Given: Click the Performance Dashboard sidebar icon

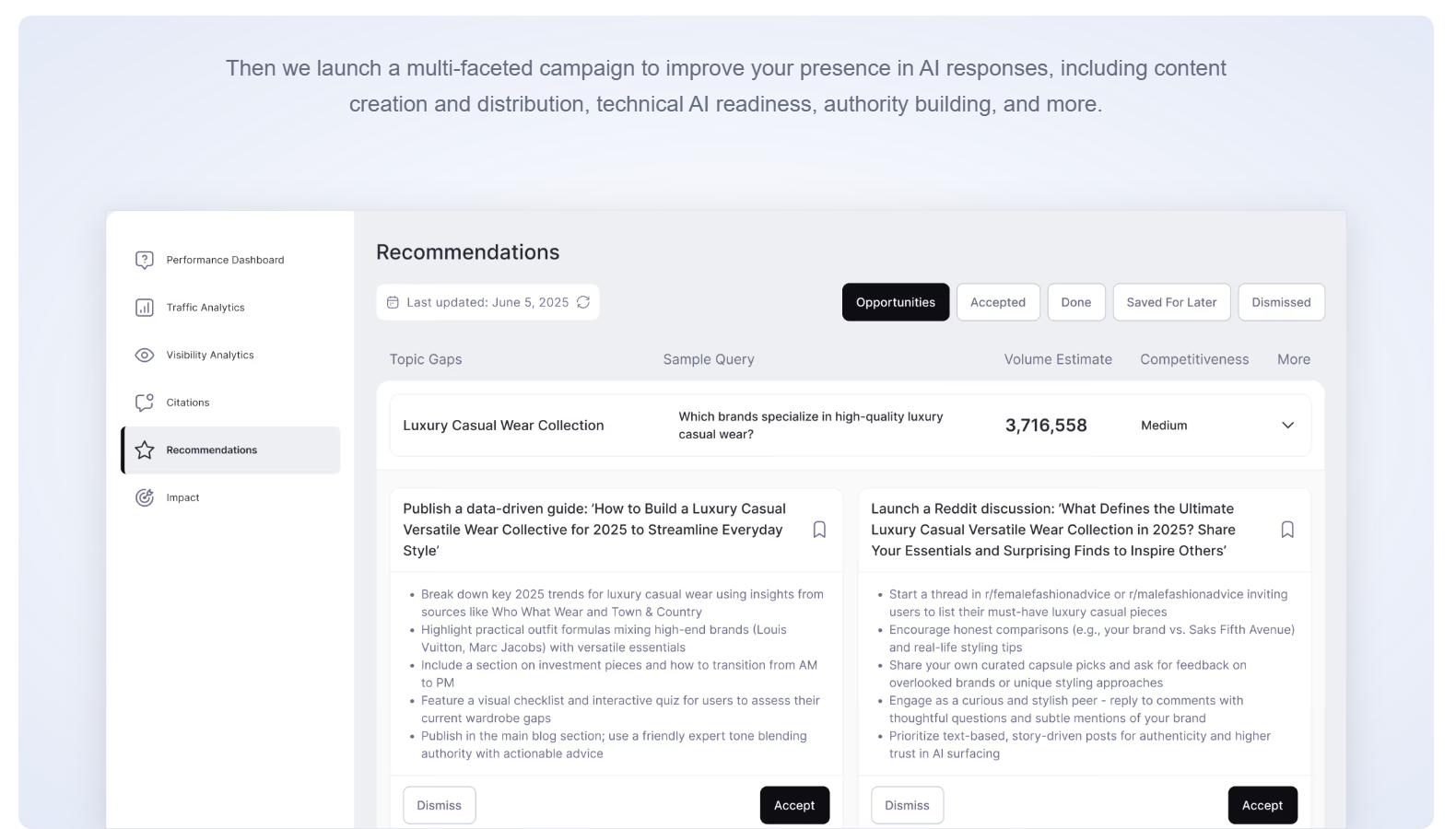Looking at the screenshot, I should coord(145,260).
